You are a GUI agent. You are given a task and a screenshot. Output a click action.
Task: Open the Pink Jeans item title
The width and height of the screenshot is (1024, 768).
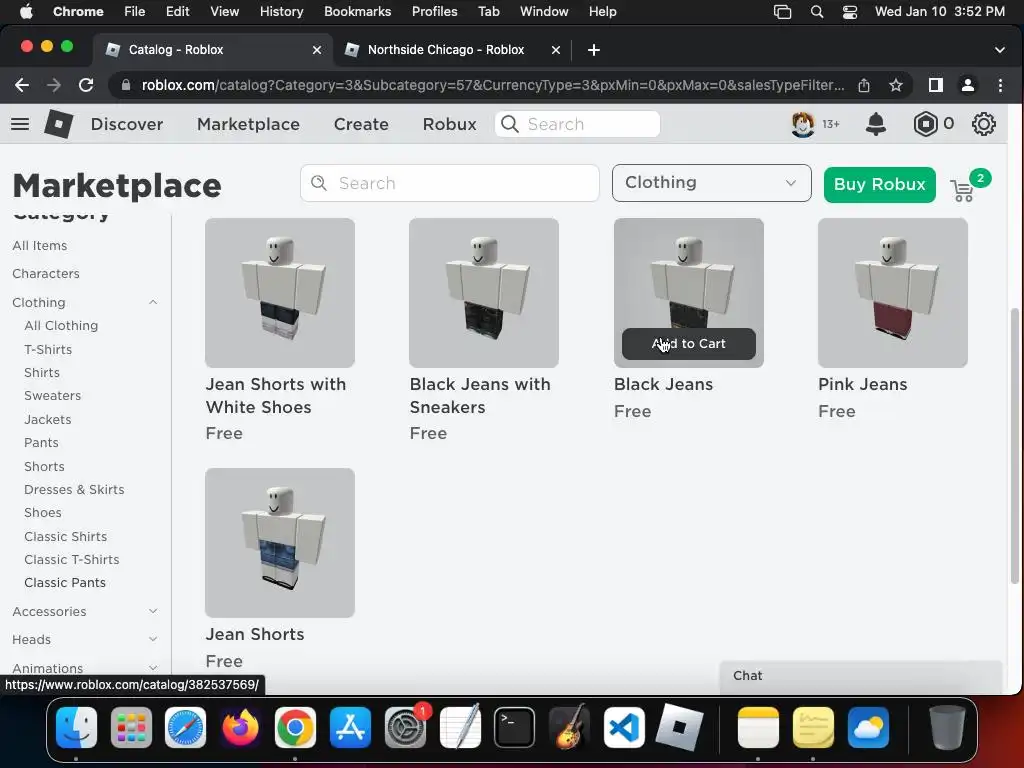coord(862,384)
